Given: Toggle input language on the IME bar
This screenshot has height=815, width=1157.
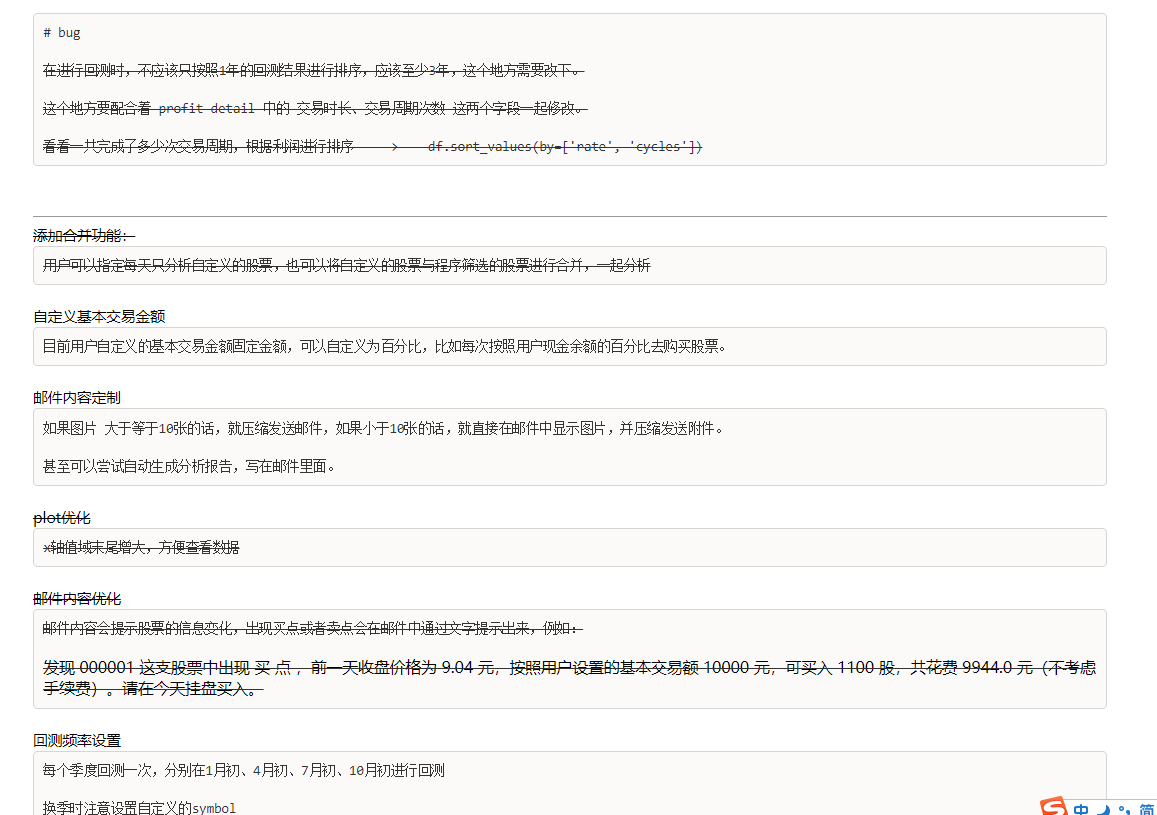Looking at the screenshot, I should [1082, 808].
